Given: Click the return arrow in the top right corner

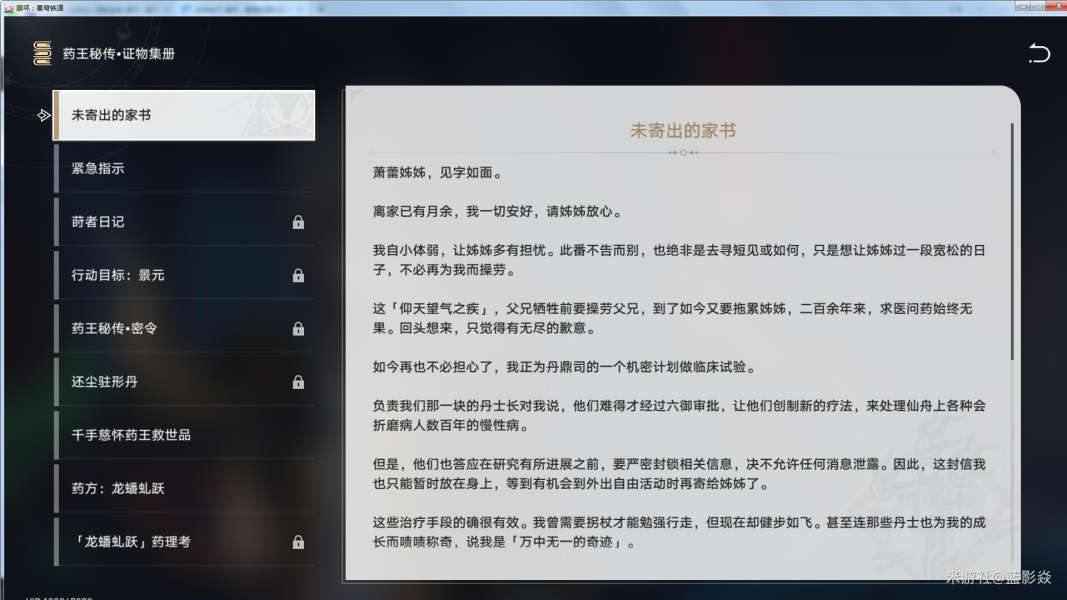Looking at the screenshot, I should [x=1039, y=53].
